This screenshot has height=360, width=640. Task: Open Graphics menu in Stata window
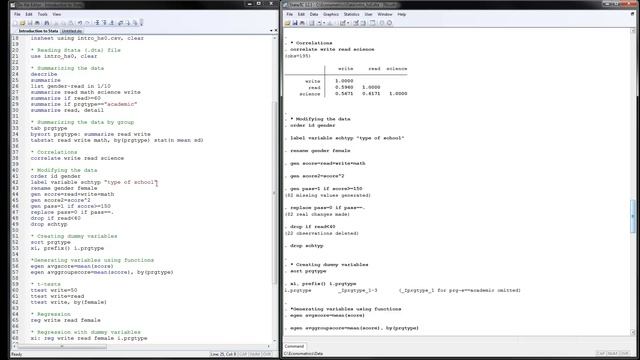tap(331, 14)
